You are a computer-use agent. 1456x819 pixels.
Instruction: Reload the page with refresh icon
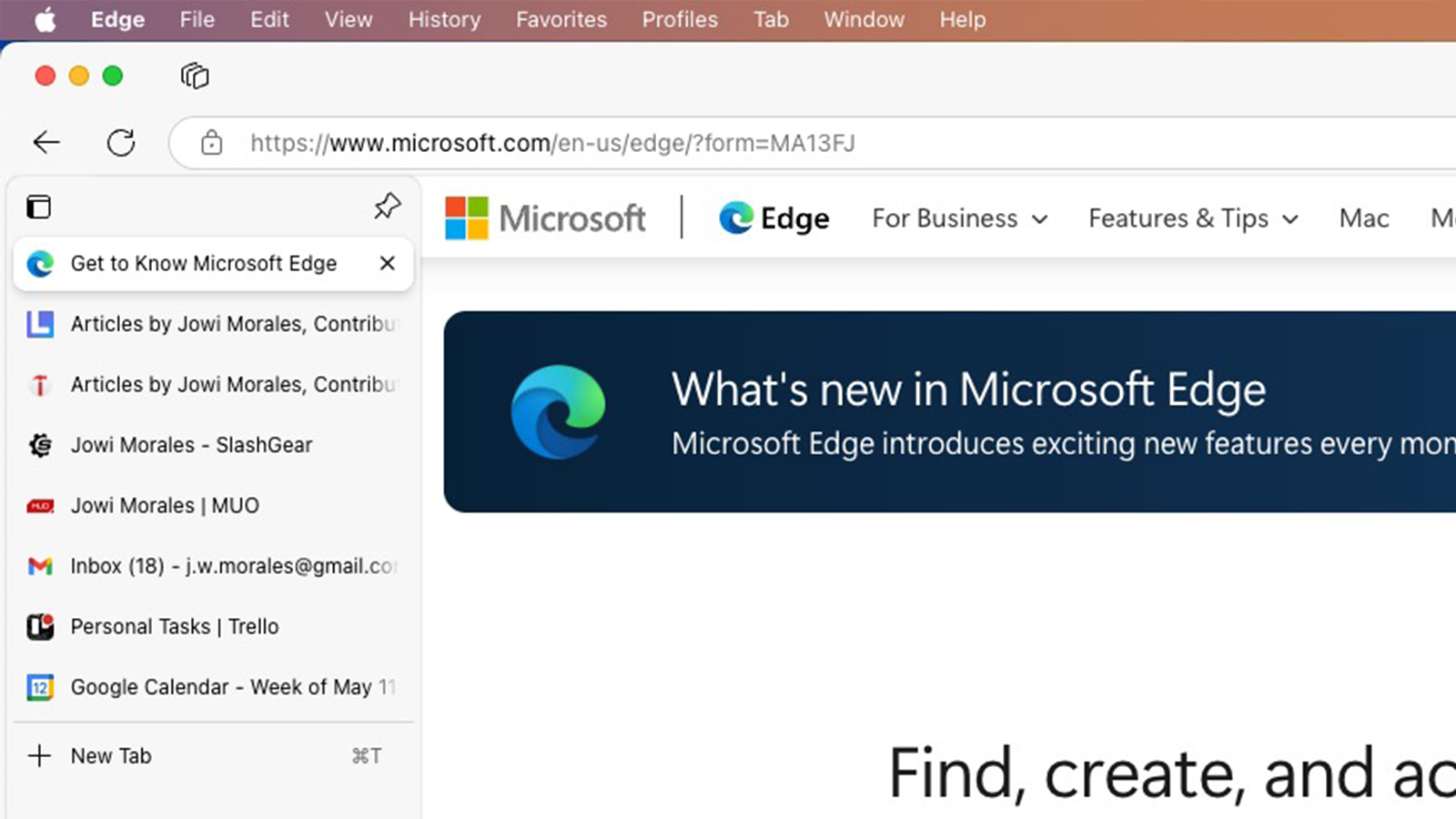(121, 143)
